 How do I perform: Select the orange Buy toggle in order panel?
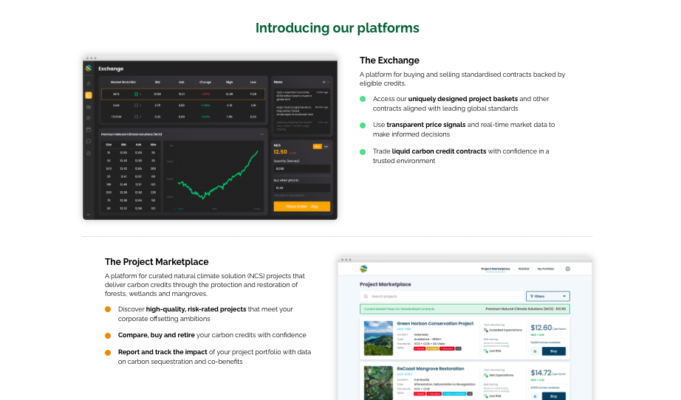coord(317,147)
